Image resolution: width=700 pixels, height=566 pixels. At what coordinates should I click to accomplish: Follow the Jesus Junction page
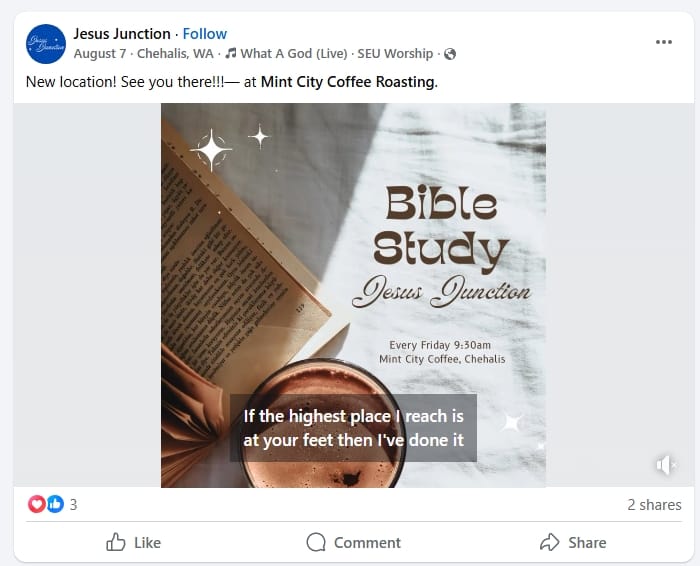(x=204, y=34)
